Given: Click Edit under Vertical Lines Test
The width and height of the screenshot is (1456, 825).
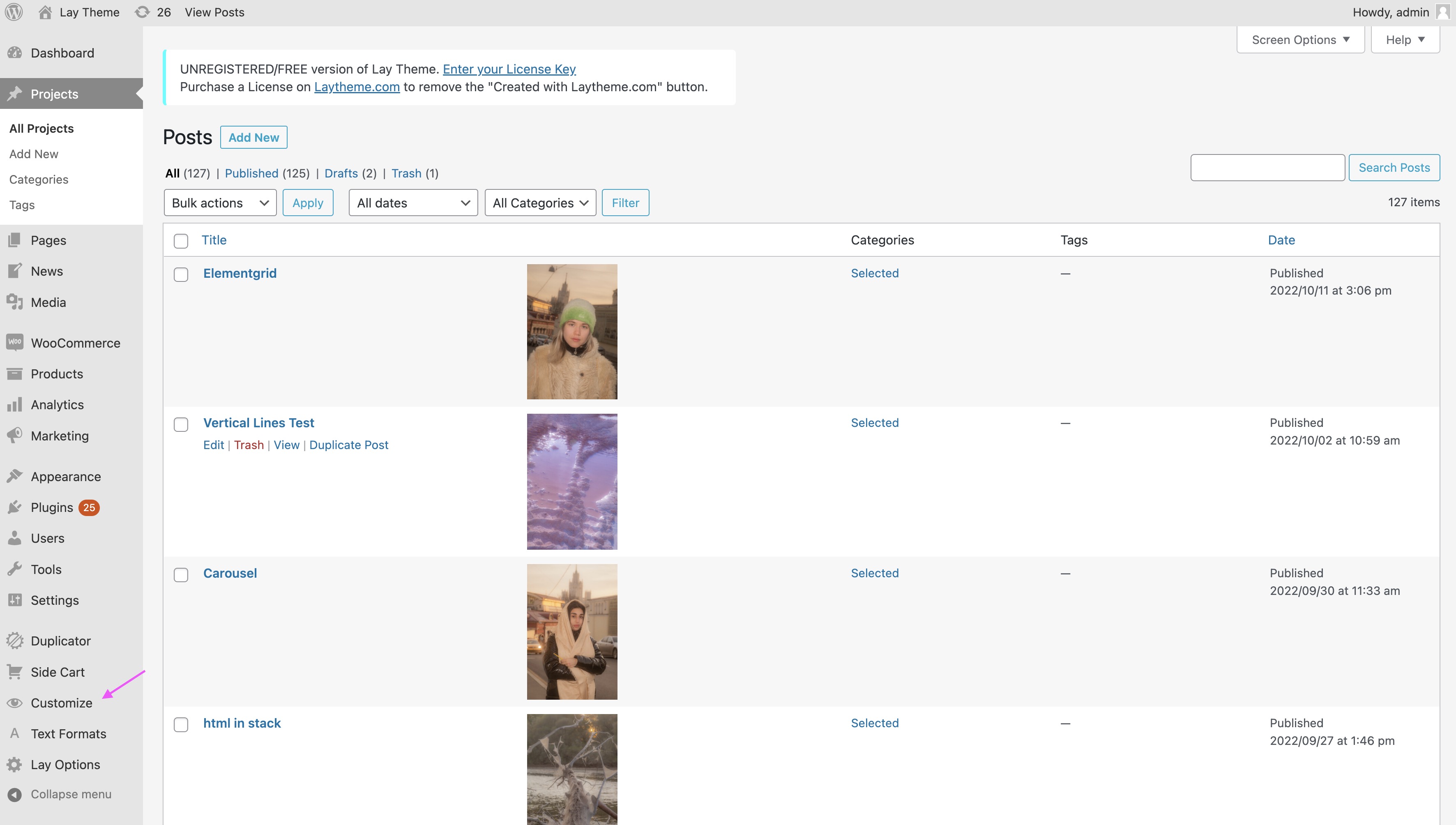Looking at the screenshot, I should point(214,445).
